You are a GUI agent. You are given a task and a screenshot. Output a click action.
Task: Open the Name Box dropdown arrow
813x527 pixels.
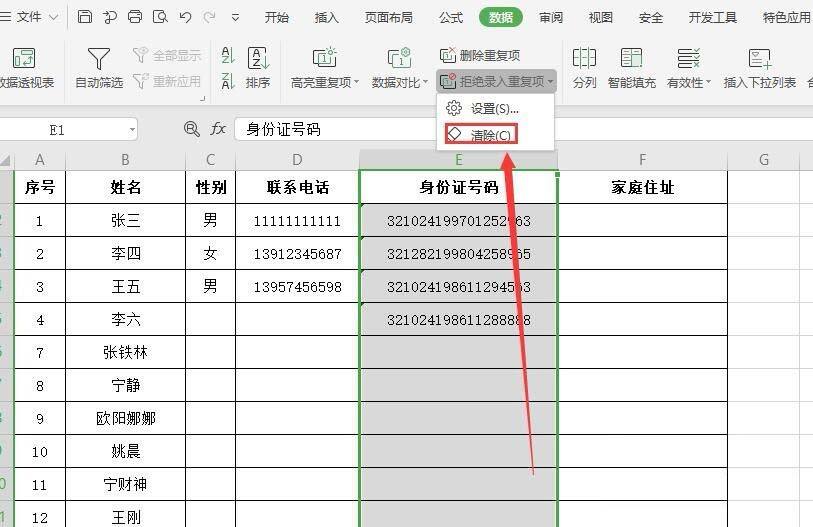pyautogui.click(x=132, y=130)
